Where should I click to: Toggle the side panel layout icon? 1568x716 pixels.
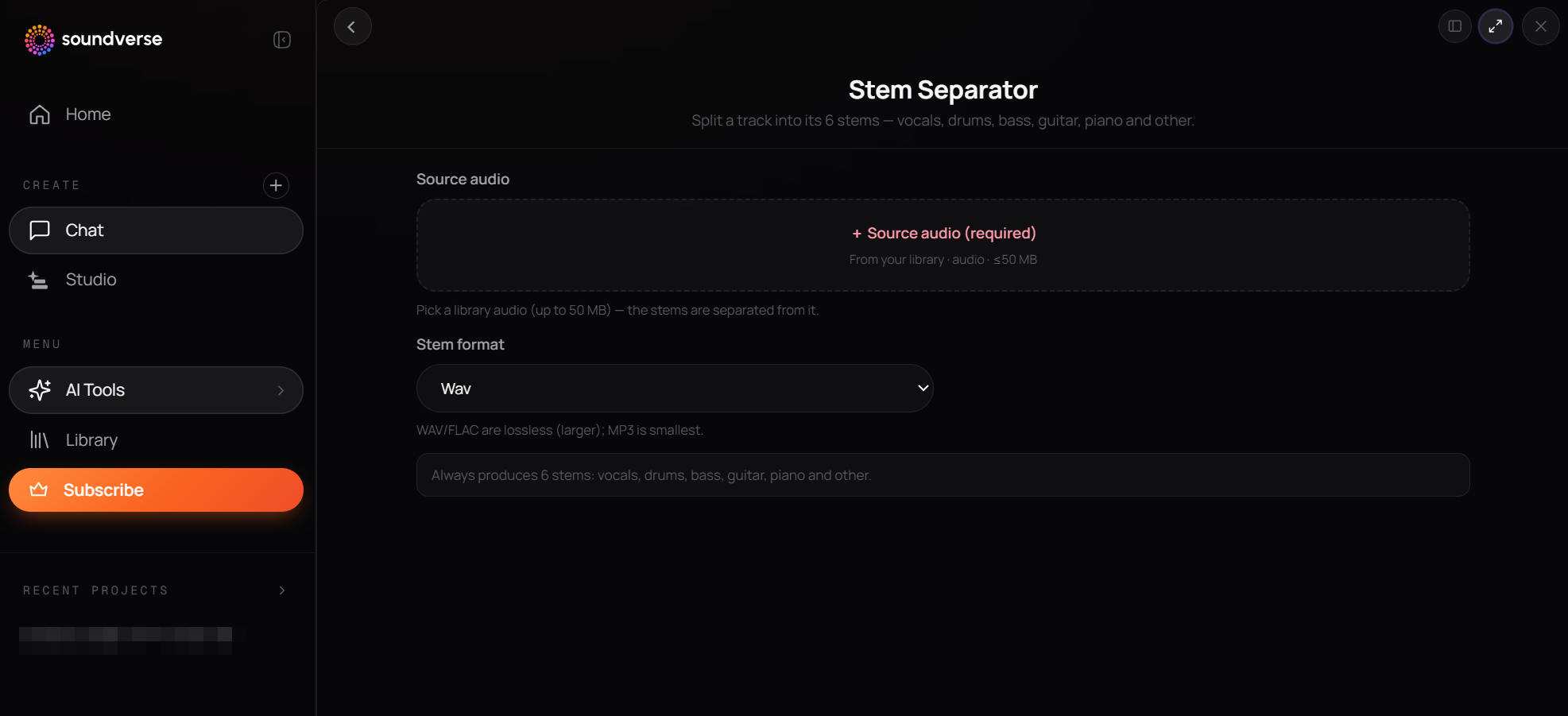[x=1454, y=26]
